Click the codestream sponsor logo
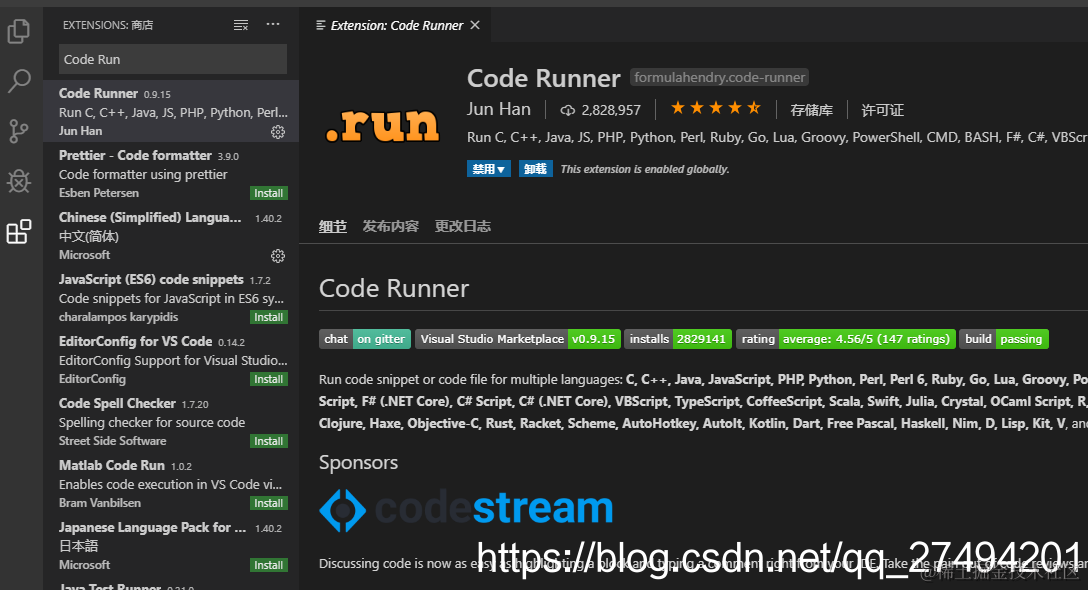1088x590 pixels. [466, 509]
